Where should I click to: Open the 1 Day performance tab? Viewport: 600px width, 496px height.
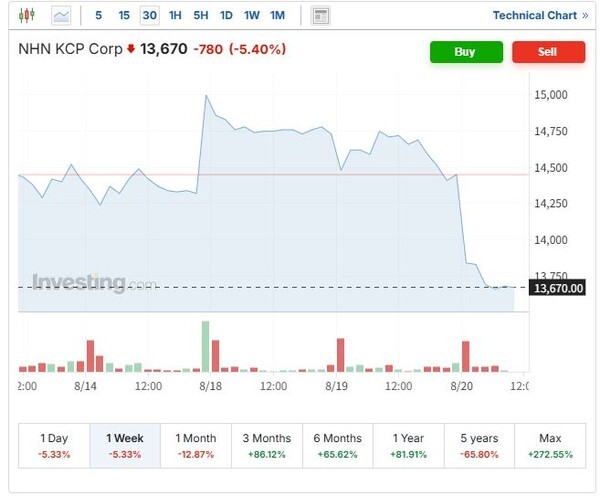54,446
